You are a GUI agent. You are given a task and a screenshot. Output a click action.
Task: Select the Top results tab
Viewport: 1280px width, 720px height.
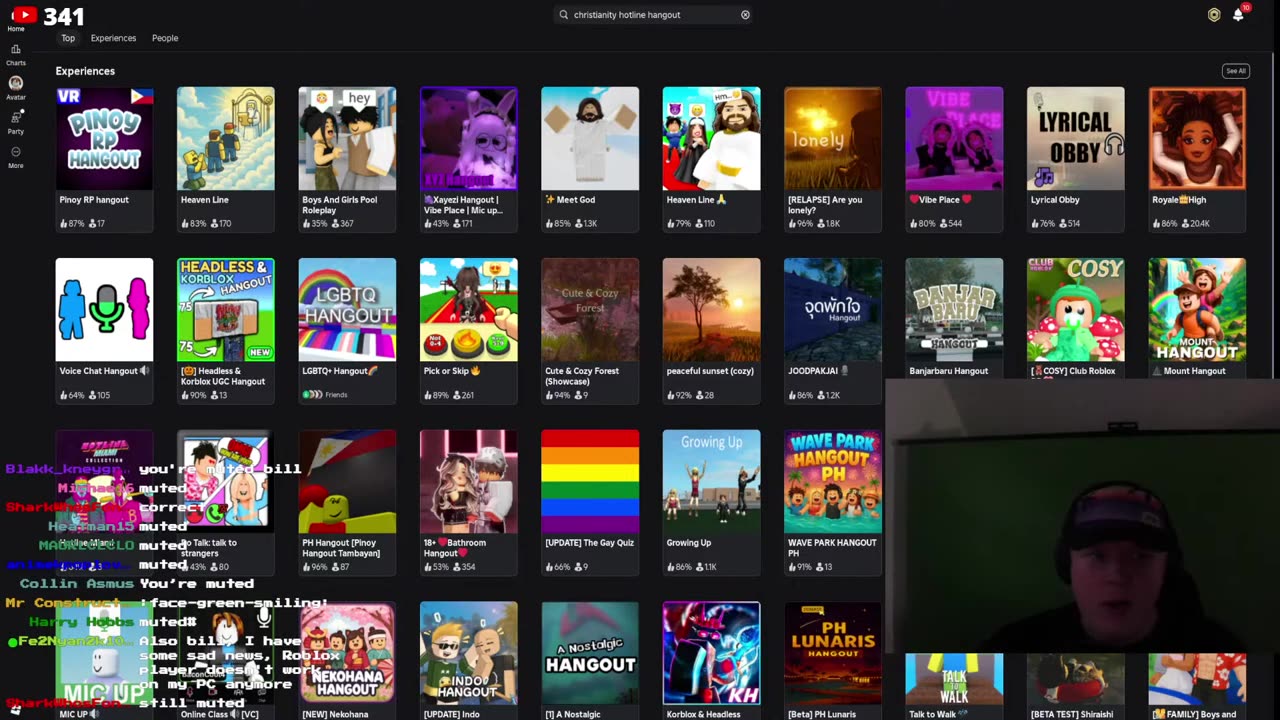click(68, 38)
